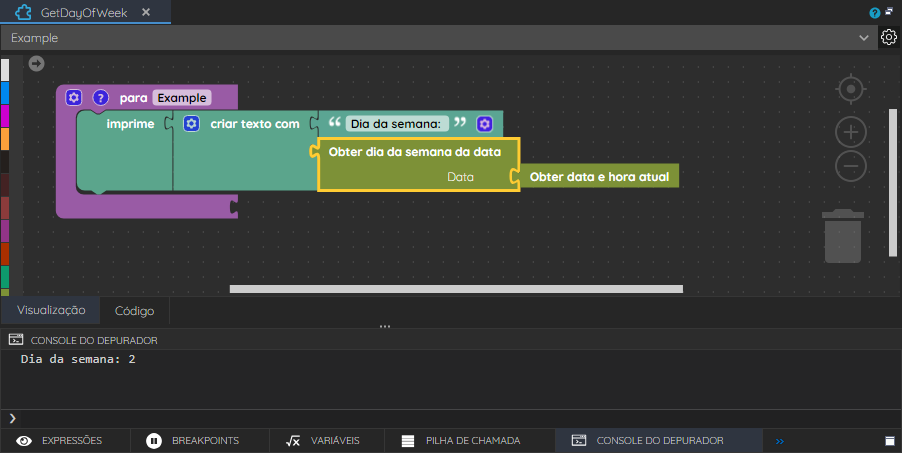Open help via the blue question mark icon
902x453 pixels.
(874, 13)
